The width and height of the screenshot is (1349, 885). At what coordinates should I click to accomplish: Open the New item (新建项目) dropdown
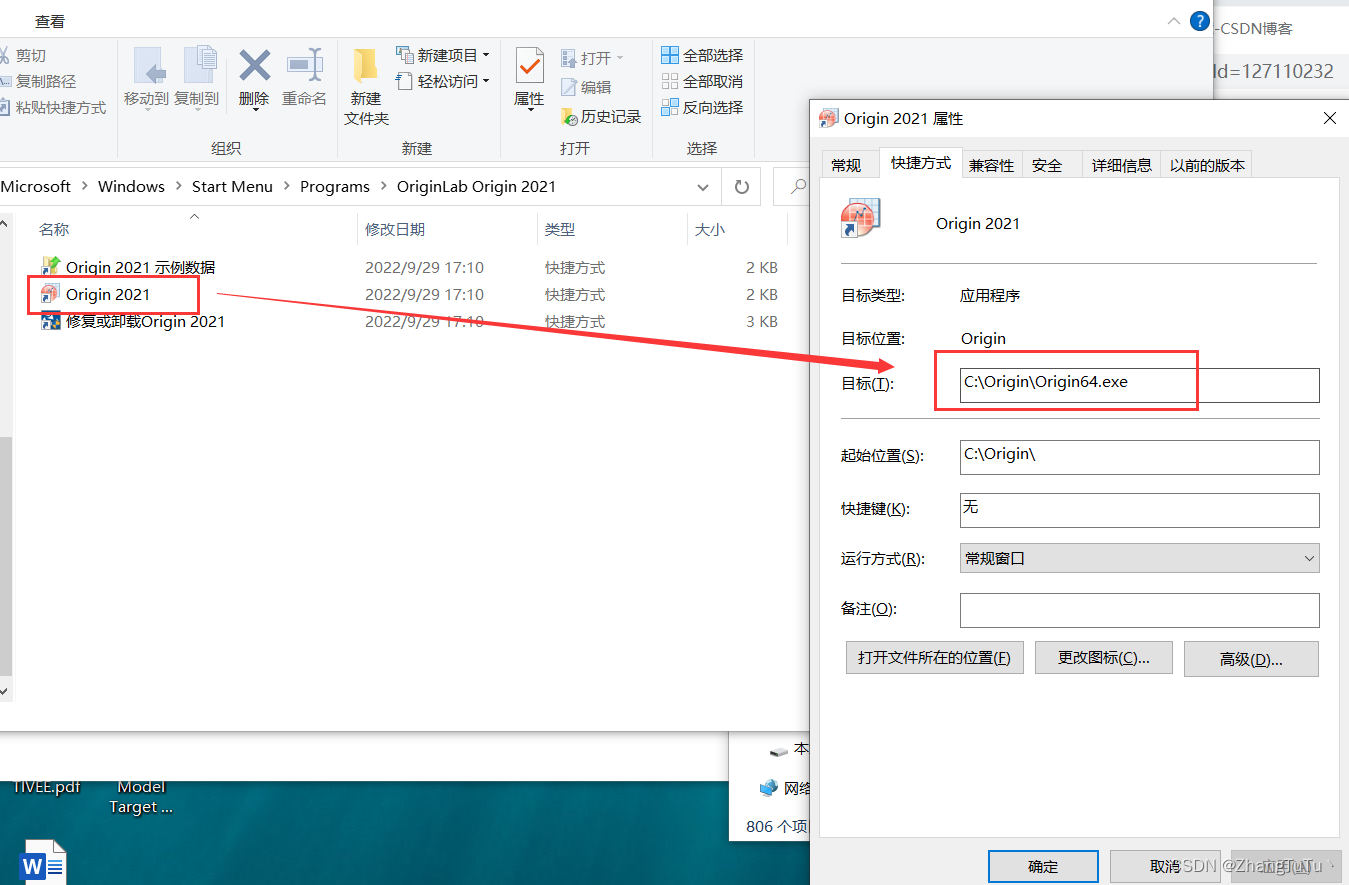(443, 55)
